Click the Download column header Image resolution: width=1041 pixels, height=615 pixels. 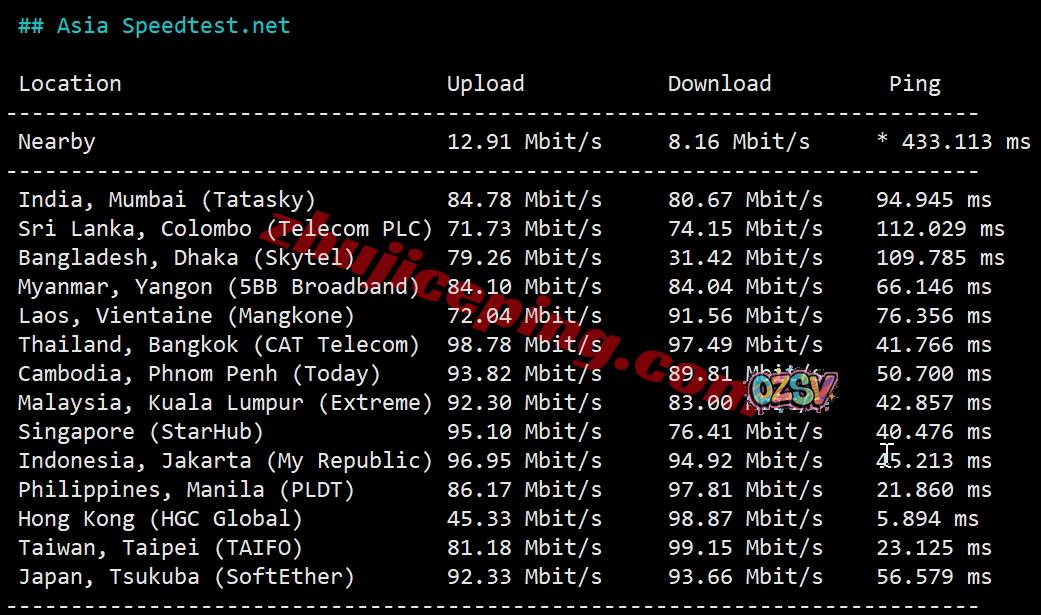(720, 84)
